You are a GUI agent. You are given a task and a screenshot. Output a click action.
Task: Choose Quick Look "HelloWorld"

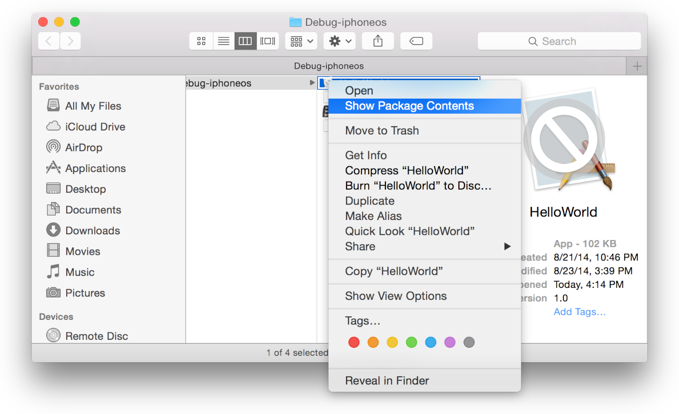coord(424,231)
